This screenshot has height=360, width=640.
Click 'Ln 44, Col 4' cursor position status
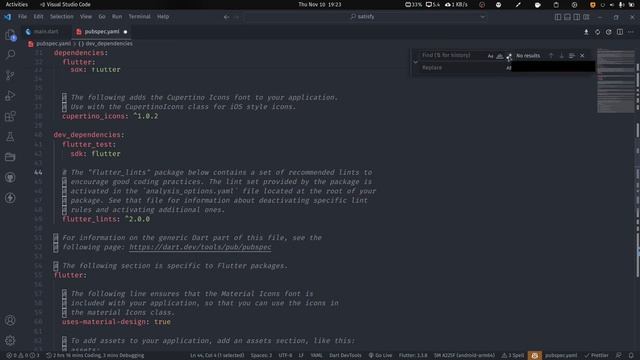(217, 356)
